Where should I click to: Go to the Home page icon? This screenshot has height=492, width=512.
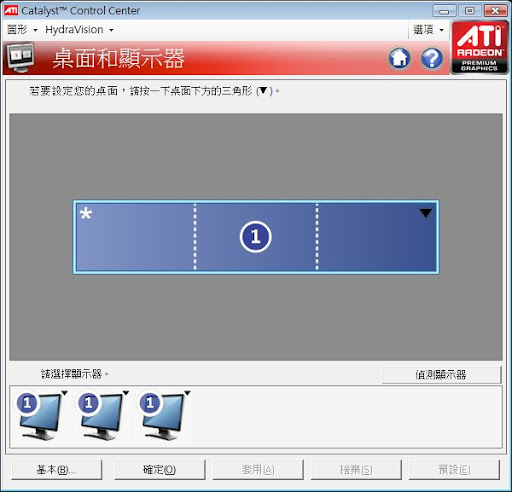click(x=399, y=58)
